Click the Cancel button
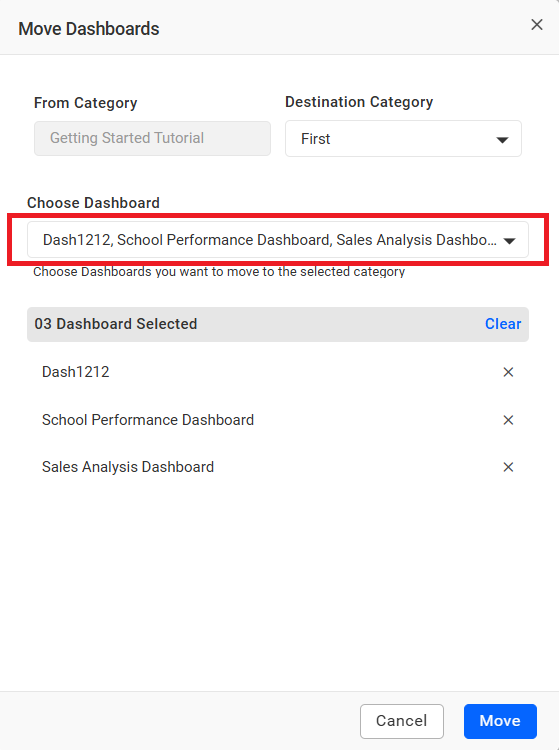Viewport: 559px width, 750px height. [x=402, y=721]
